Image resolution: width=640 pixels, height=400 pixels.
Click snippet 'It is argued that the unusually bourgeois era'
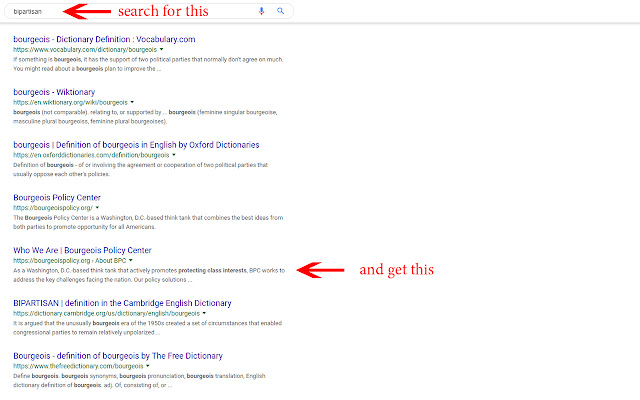147,328
